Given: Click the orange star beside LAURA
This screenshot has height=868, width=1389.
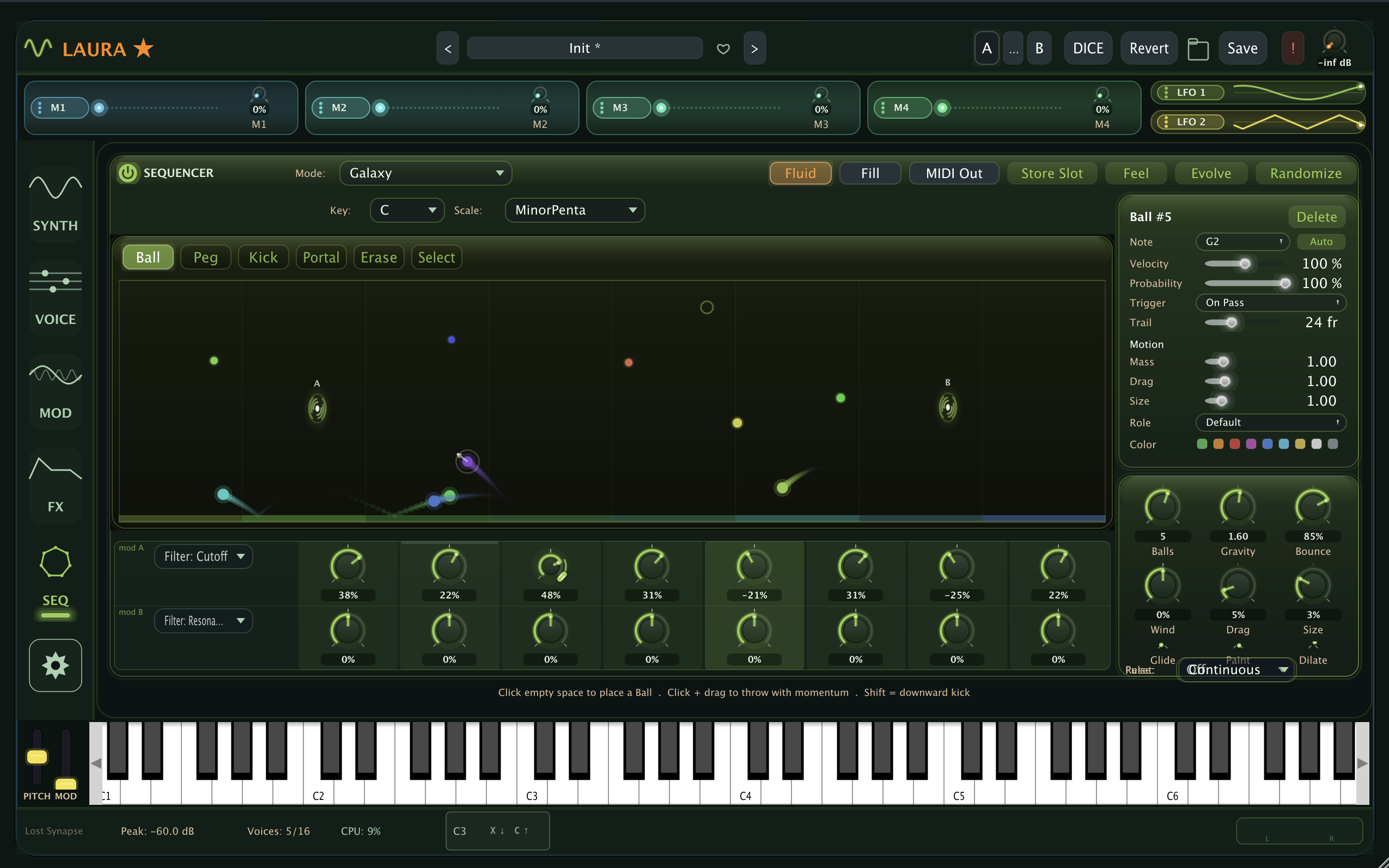Looking at the screenshot, I should tap(144, 48).
